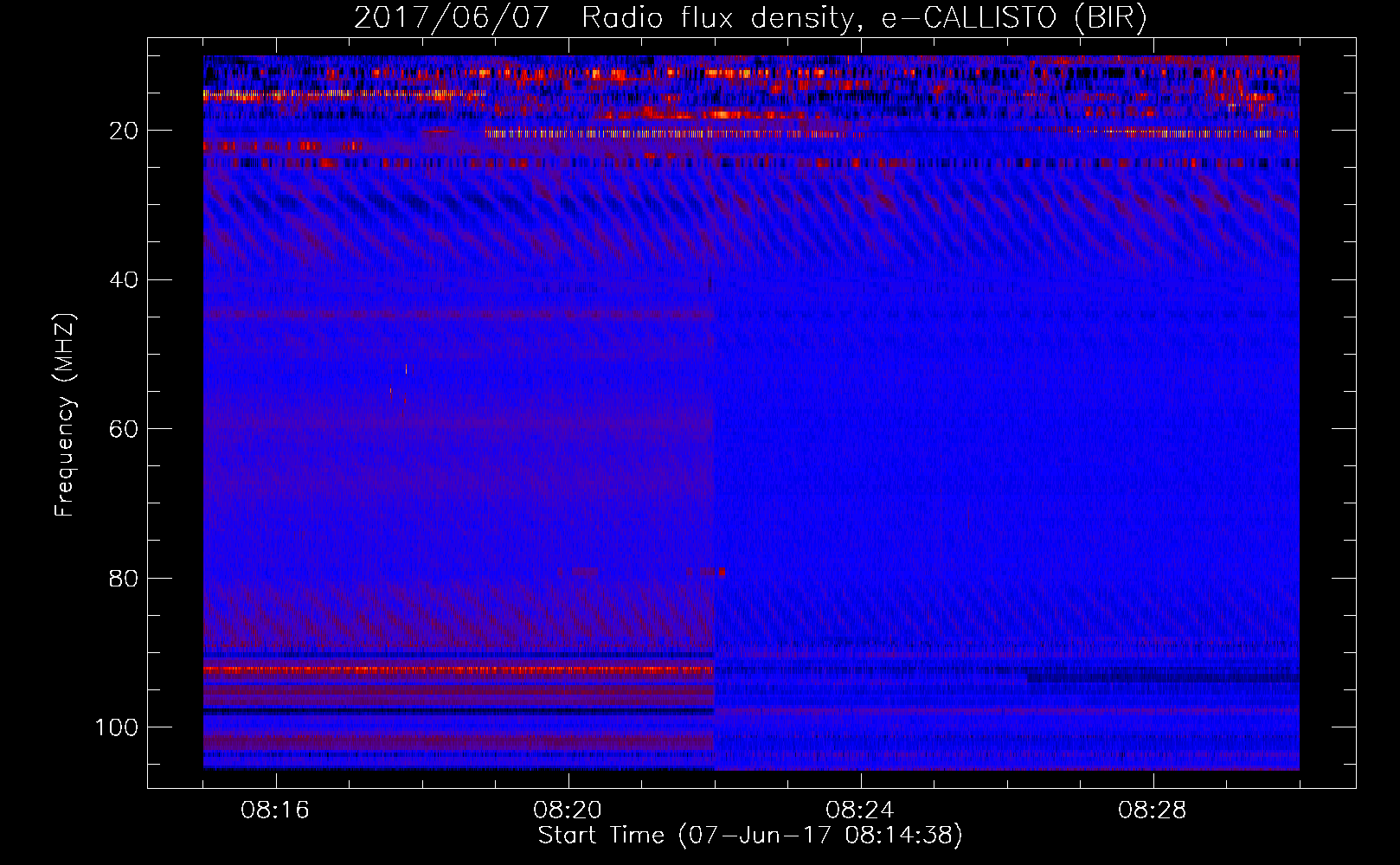
Task: Click the 60 MHz frequency tick label
Action: coord(124,429)
